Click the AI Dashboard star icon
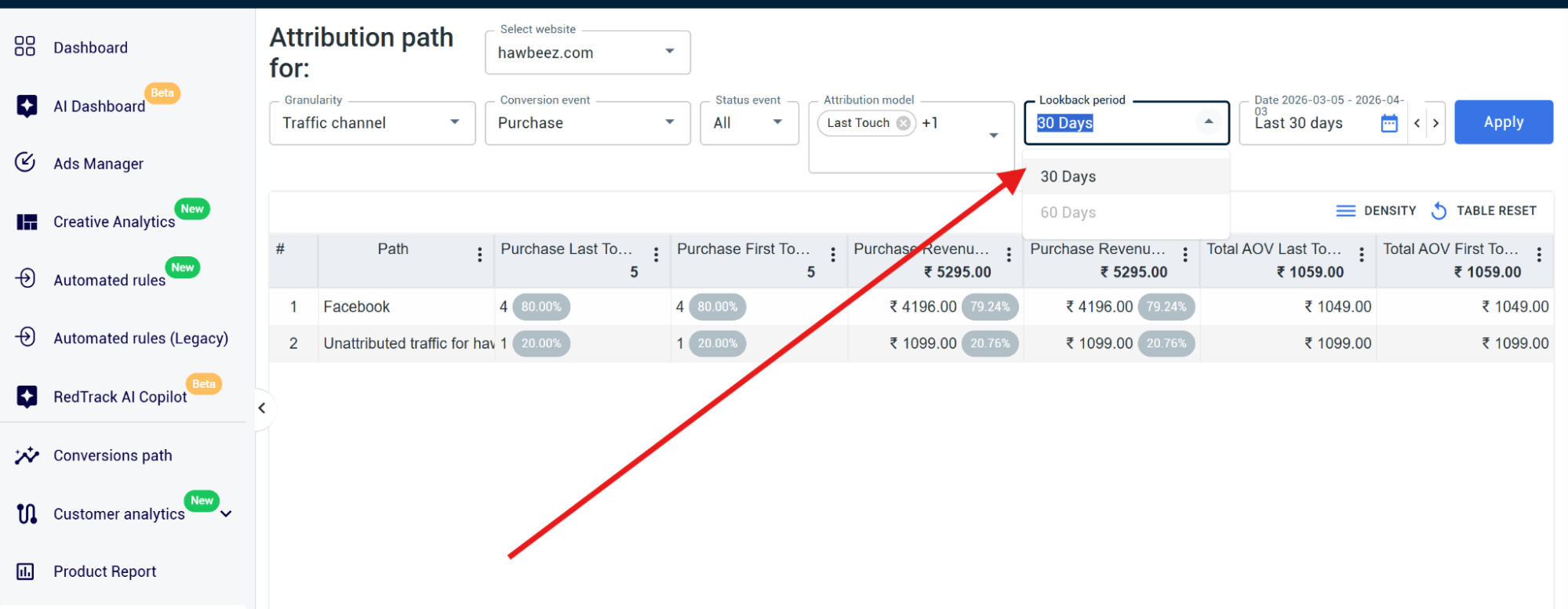Image resolution: width=1568 pixels, height=609 pixels. (27, 105)
